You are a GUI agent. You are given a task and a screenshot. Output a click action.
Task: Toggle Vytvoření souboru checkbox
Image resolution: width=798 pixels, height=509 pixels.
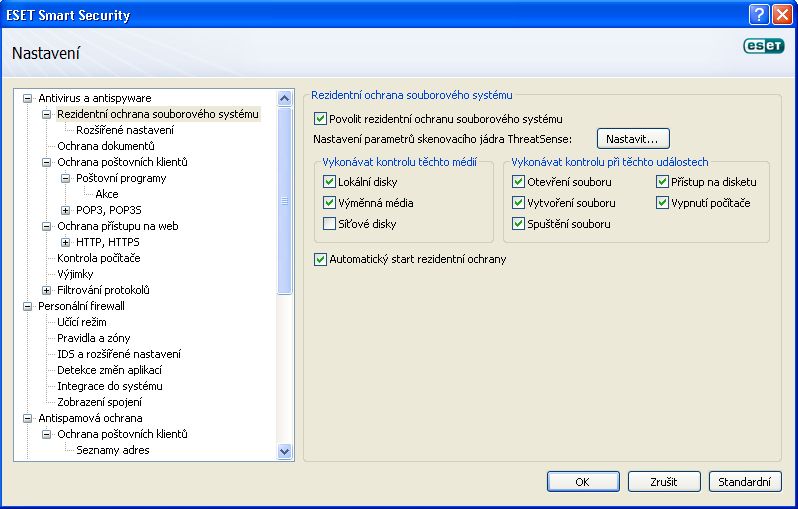coord(518,203)
